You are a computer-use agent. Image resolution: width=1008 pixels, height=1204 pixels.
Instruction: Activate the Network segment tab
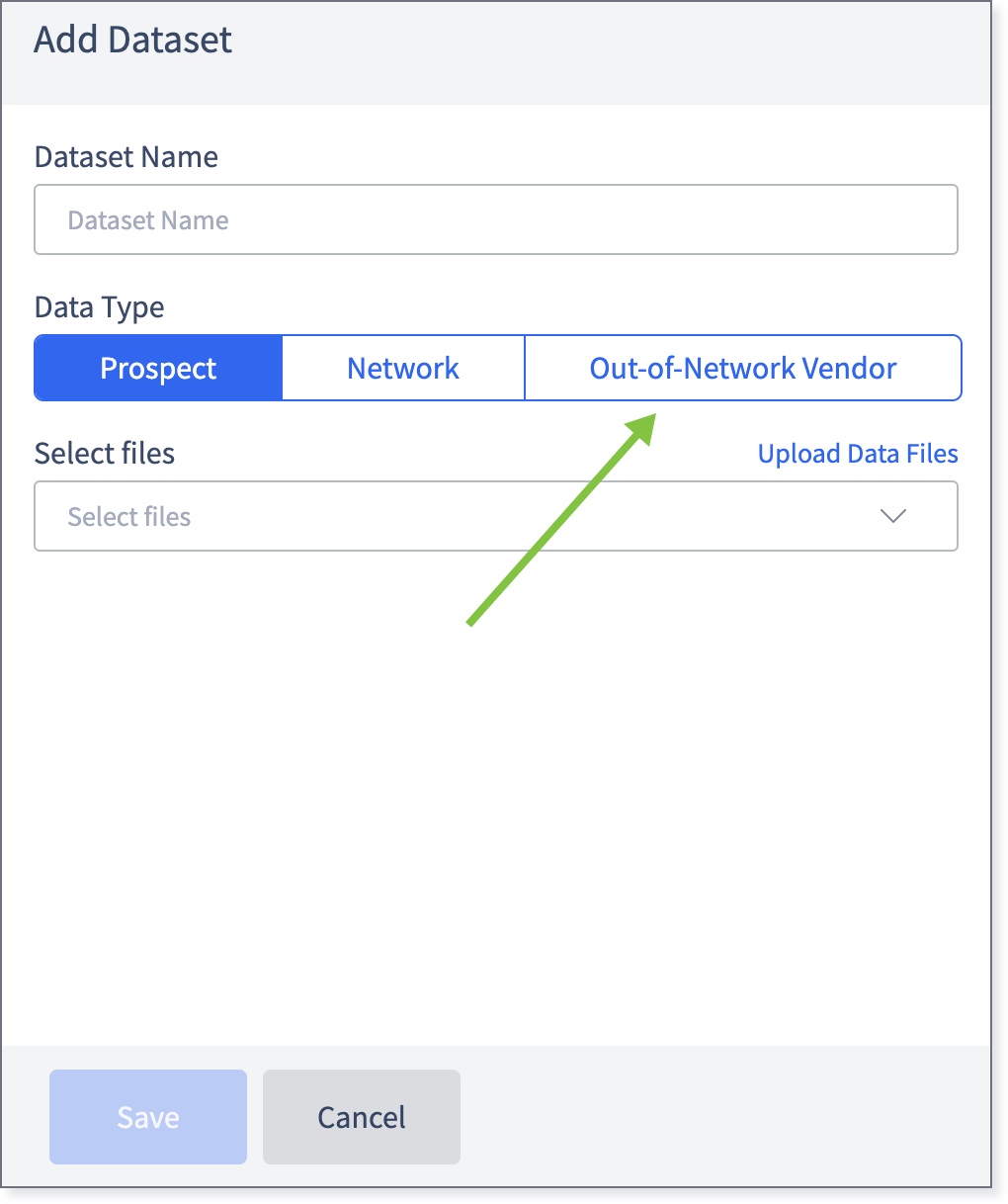(403, 368)
